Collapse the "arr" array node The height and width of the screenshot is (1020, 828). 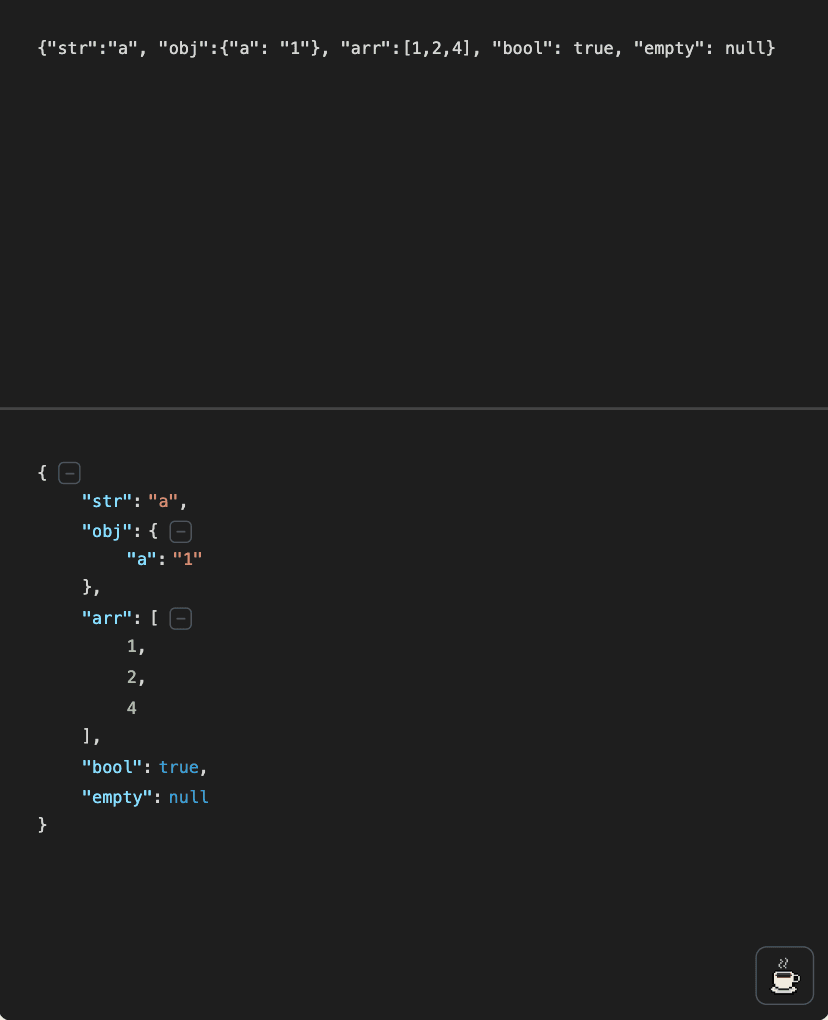click(180, 619)
